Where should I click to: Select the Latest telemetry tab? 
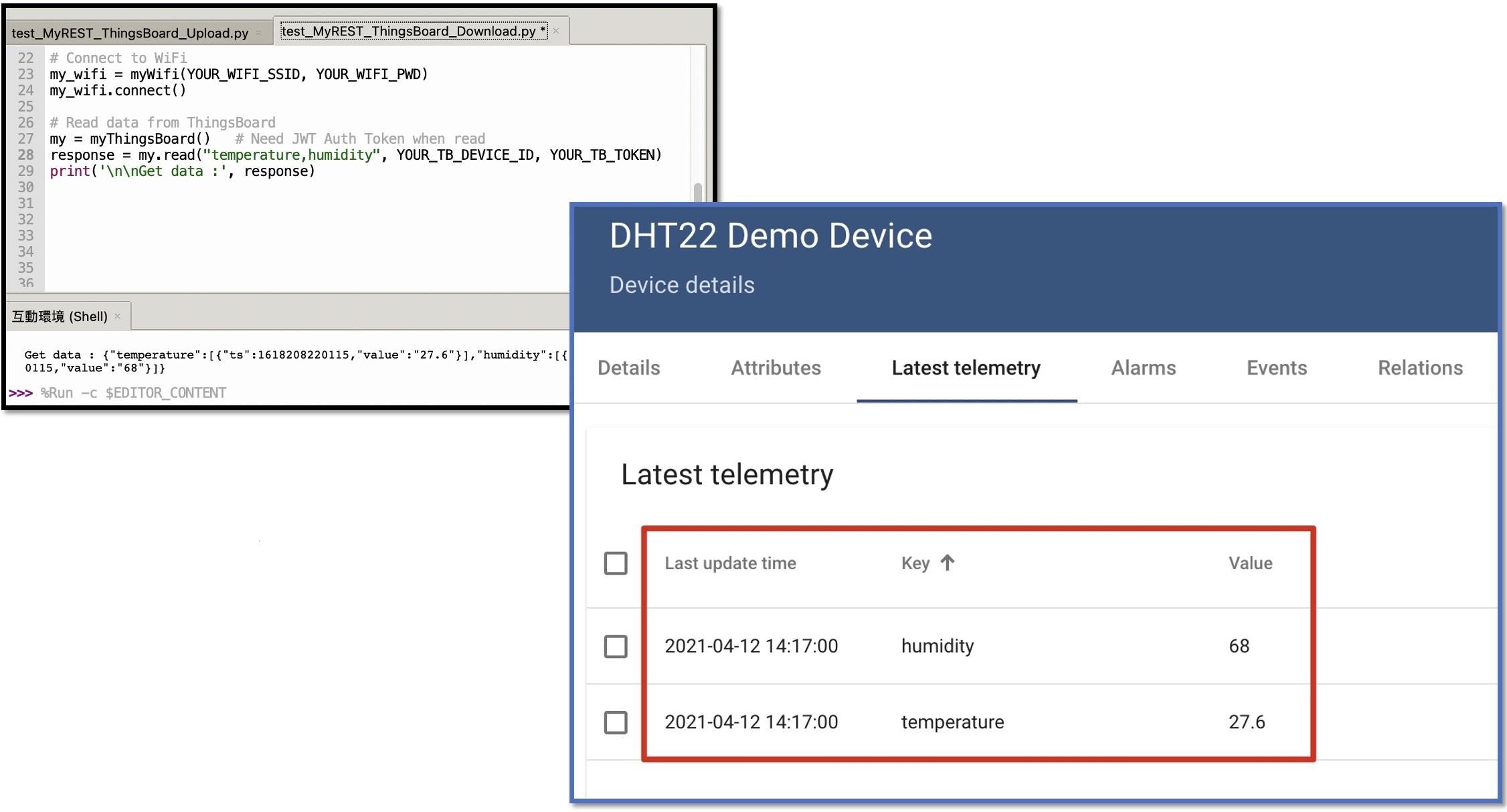point(966,367)
